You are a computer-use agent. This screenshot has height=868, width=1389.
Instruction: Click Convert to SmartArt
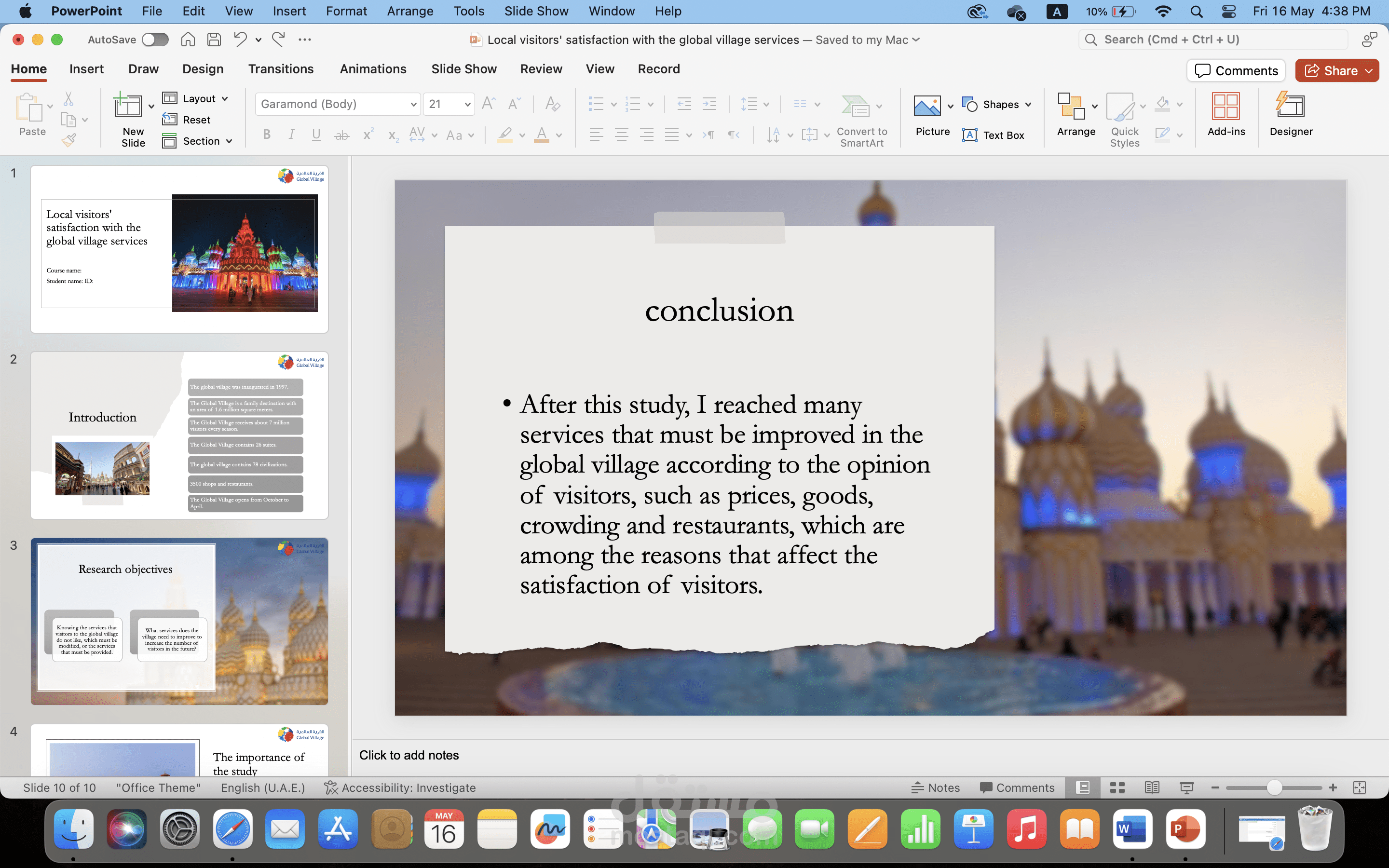pyautogui.click(x=861, y=121)
